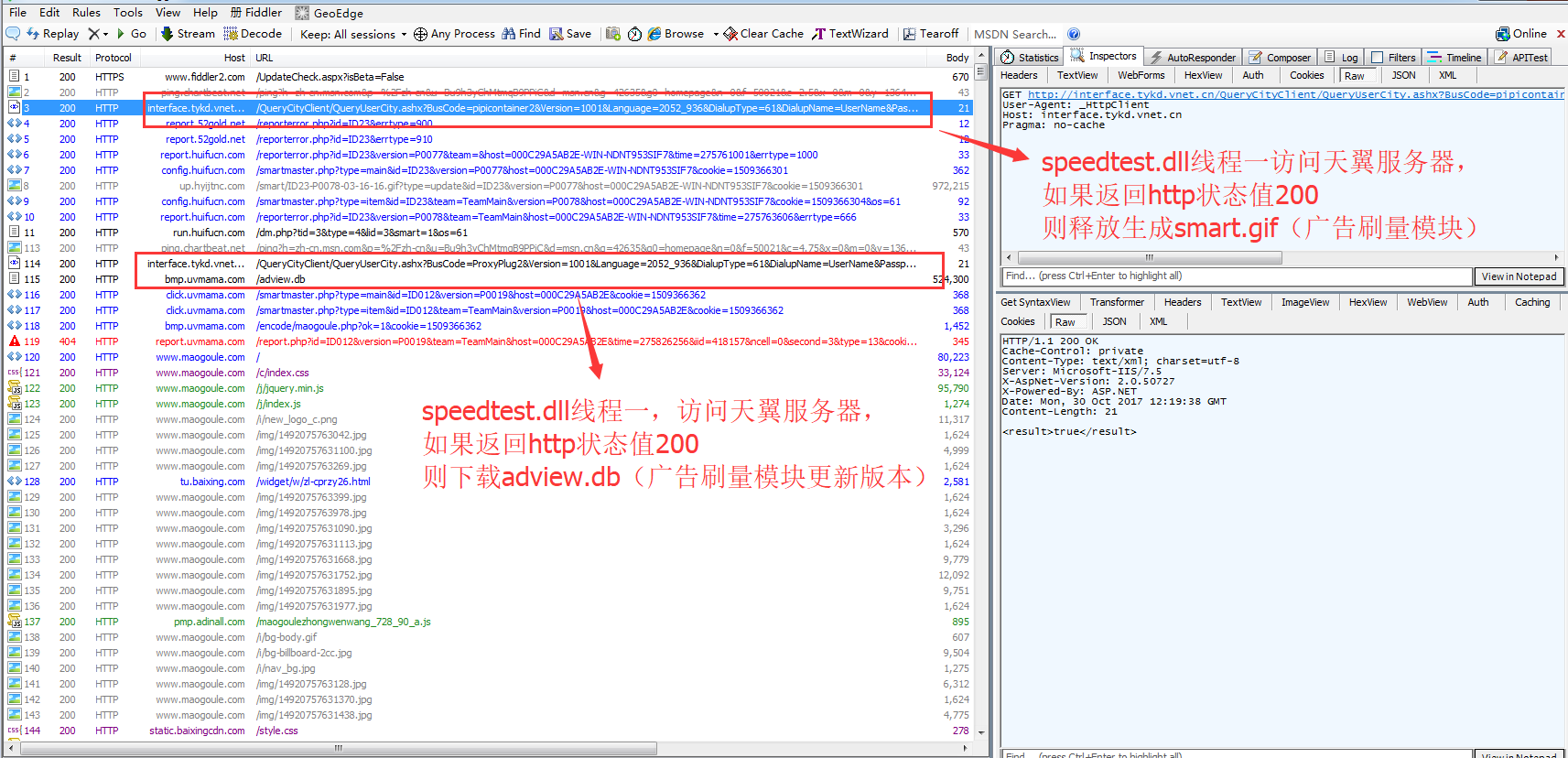Select the response Caching tab

point(1532,302)
